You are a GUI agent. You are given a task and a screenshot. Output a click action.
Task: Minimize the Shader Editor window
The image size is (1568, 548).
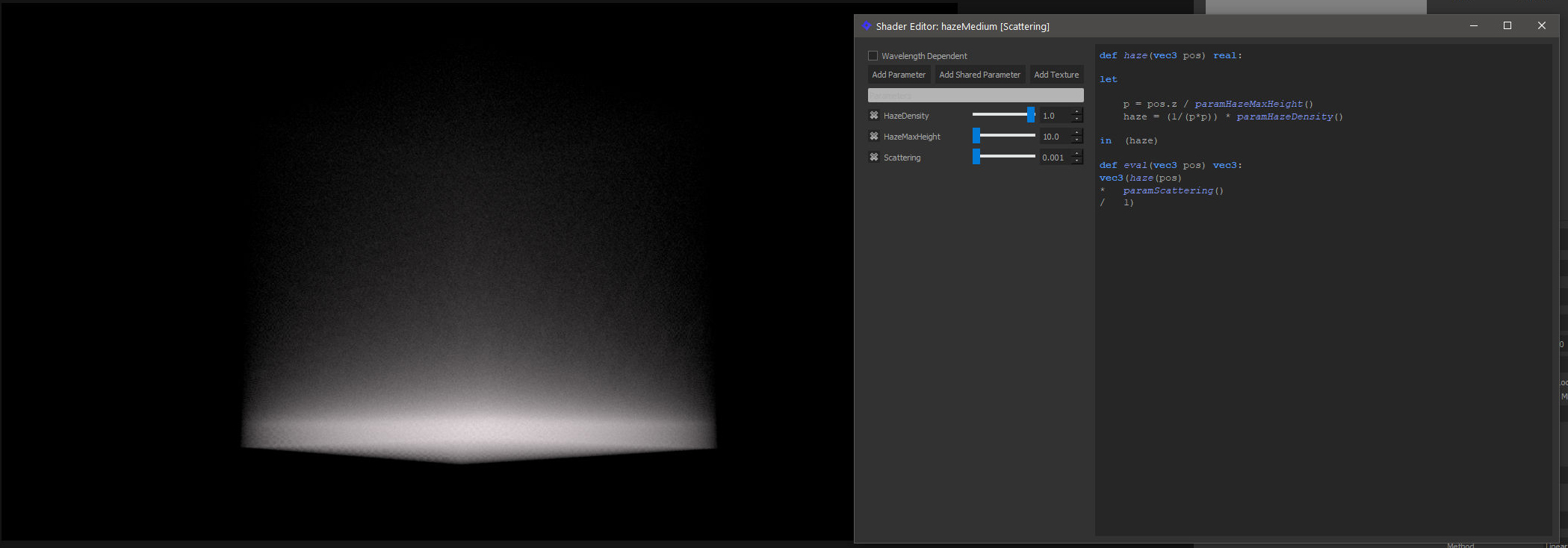pos(1474,25)
